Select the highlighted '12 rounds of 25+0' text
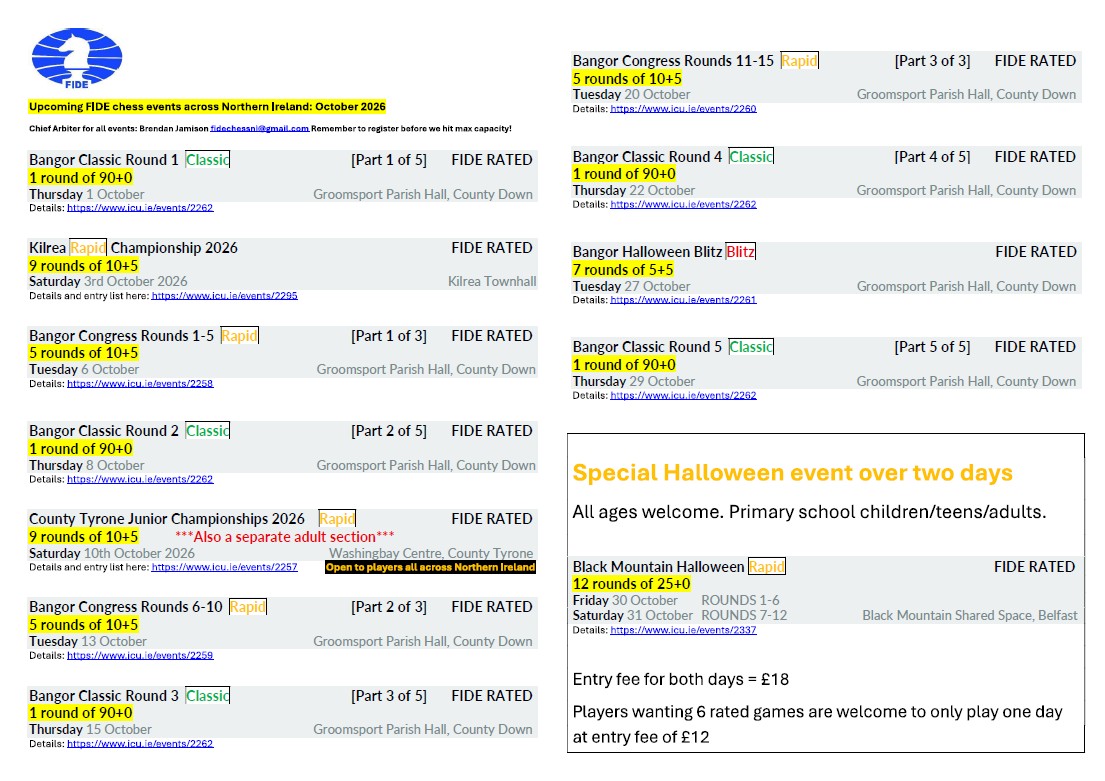 pyautogui.click(x=631, y=584)
